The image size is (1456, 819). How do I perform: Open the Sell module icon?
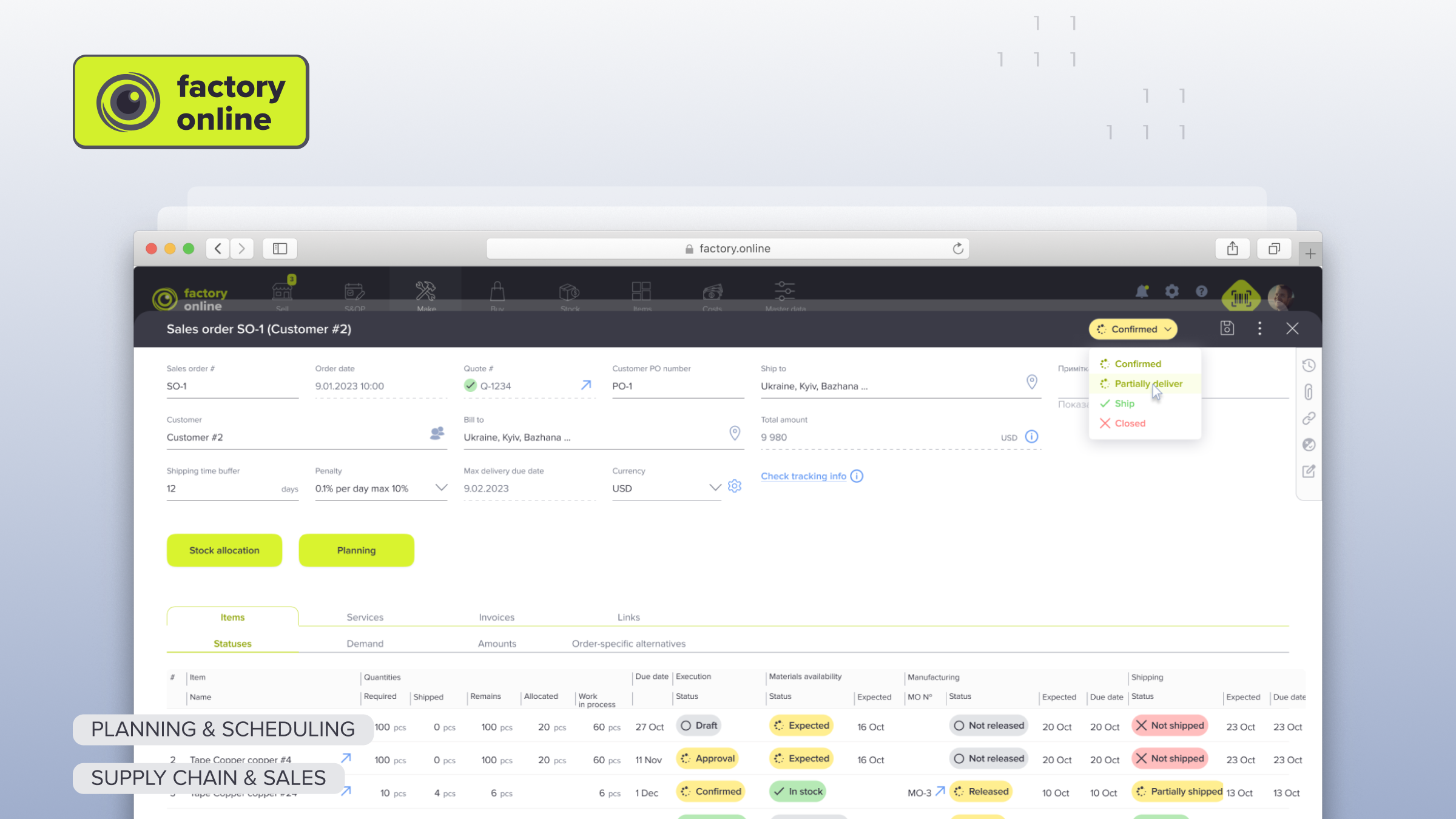coord(282,293)
